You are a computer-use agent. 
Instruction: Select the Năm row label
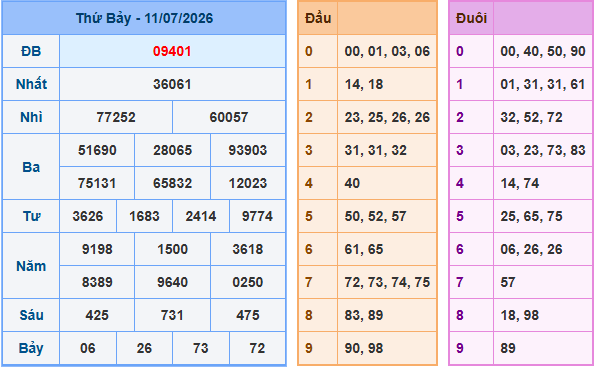click(x=31, y=266)
